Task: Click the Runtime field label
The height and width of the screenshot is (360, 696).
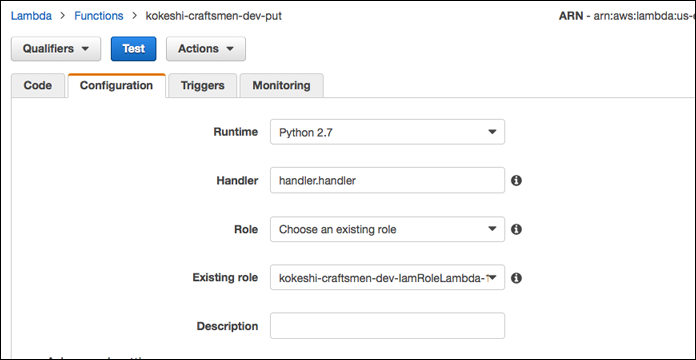Action: (236, 132)
